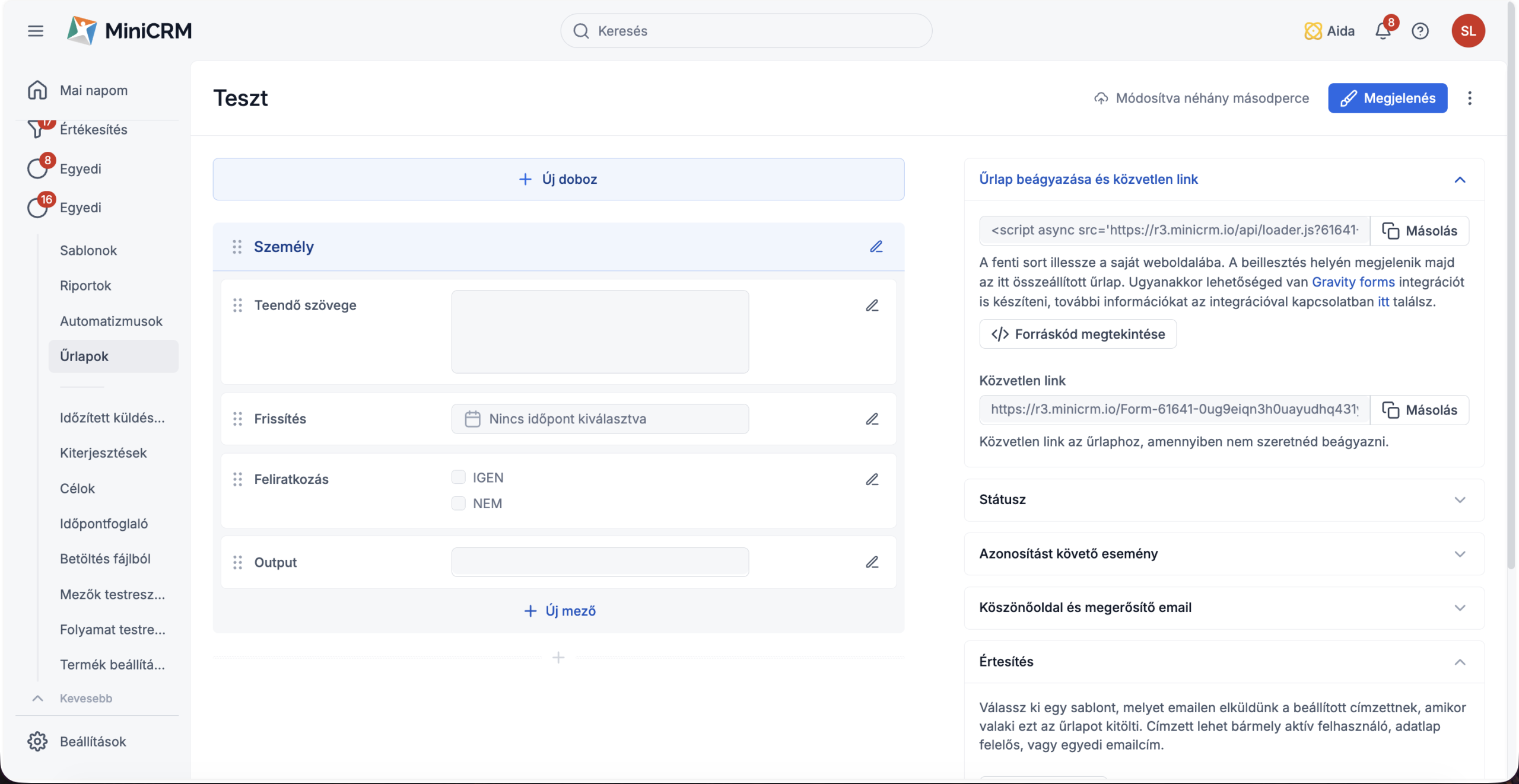The width and height of the screenshot is (1519, 784).
Task: Click the Keresés search field
Action: pos(746,31)
